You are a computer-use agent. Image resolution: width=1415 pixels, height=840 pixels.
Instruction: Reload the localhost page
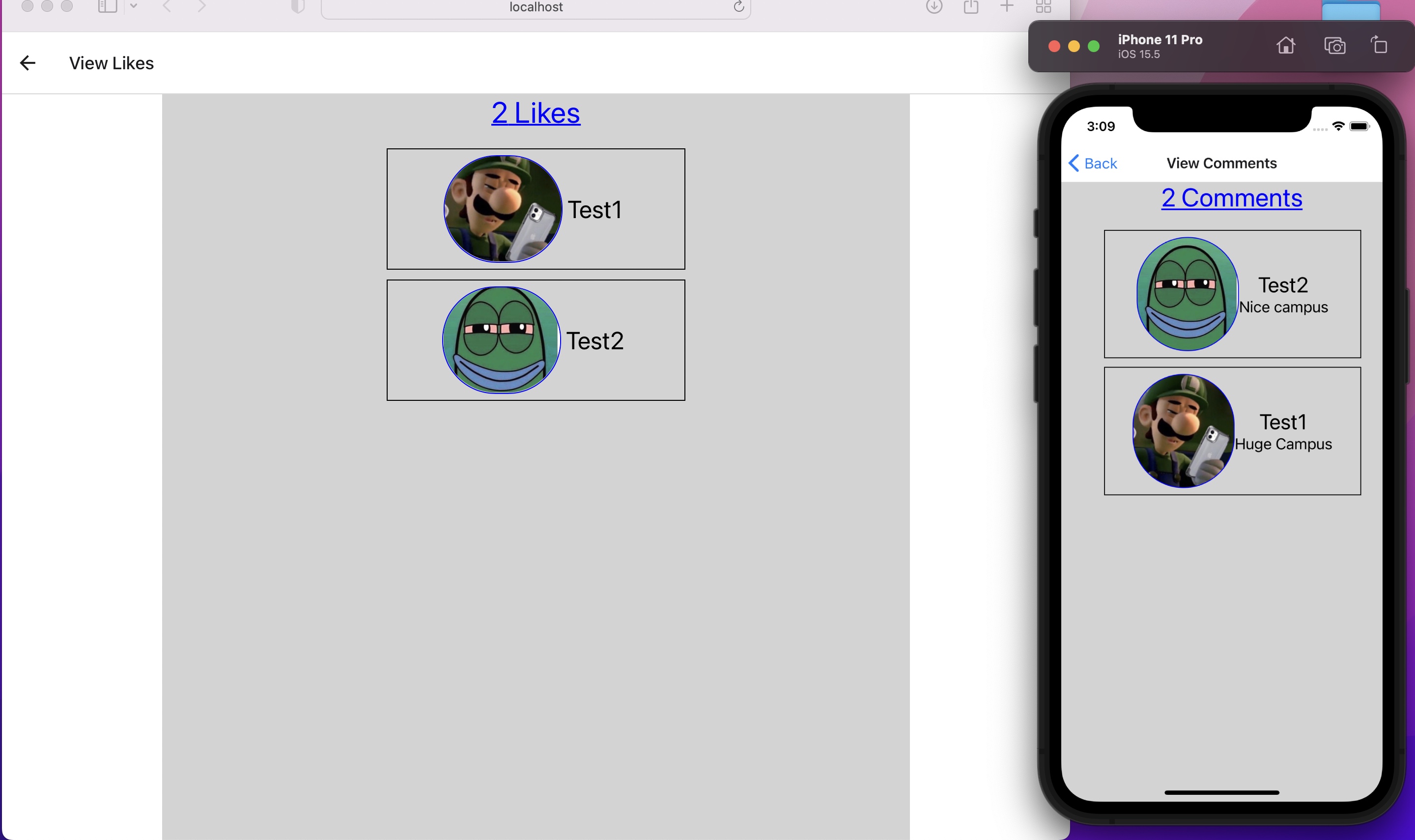(x=738, y=7)
